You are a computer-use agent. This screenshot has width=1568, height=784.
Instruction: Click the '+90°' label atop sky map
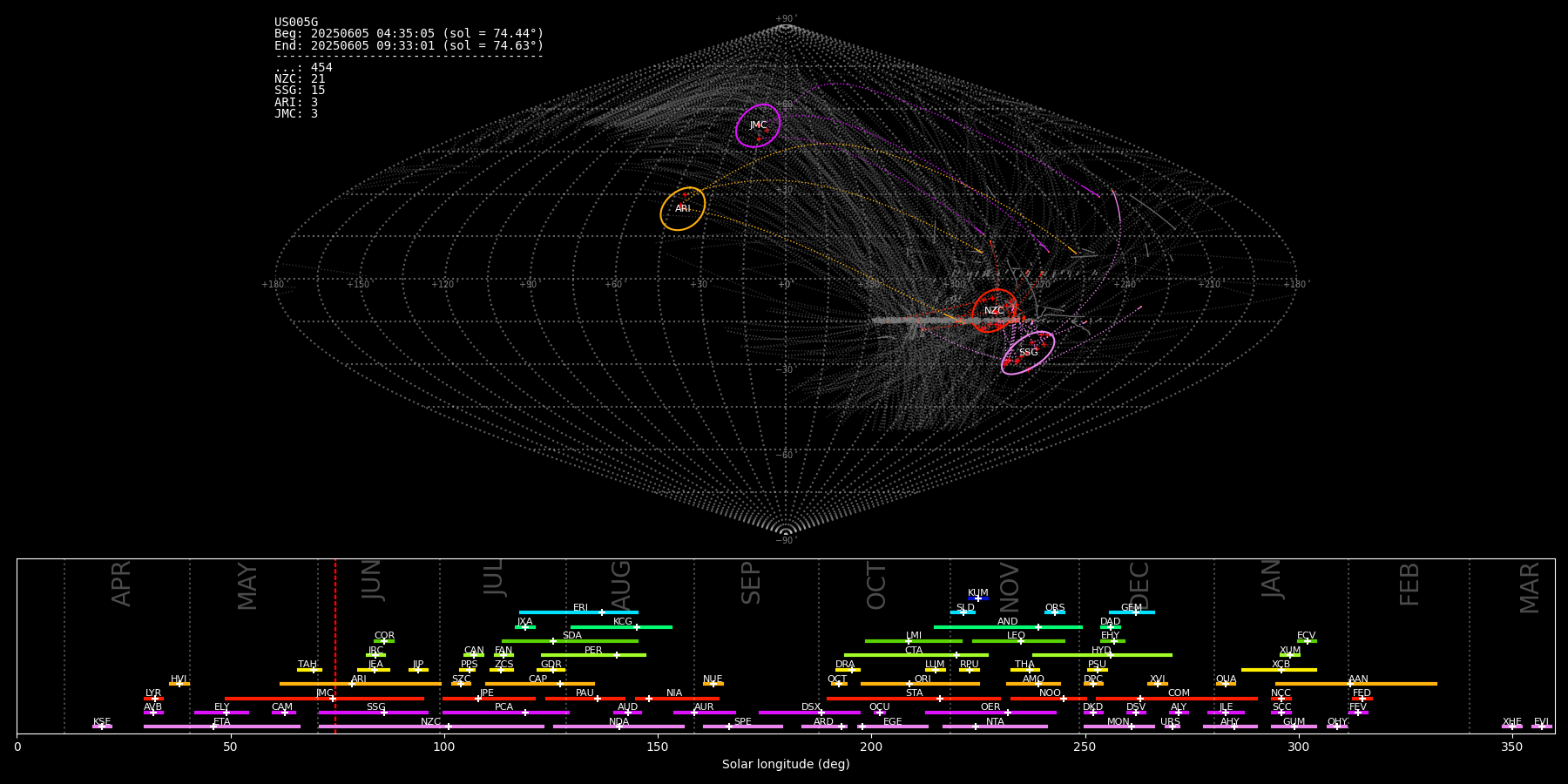[786, 19]
